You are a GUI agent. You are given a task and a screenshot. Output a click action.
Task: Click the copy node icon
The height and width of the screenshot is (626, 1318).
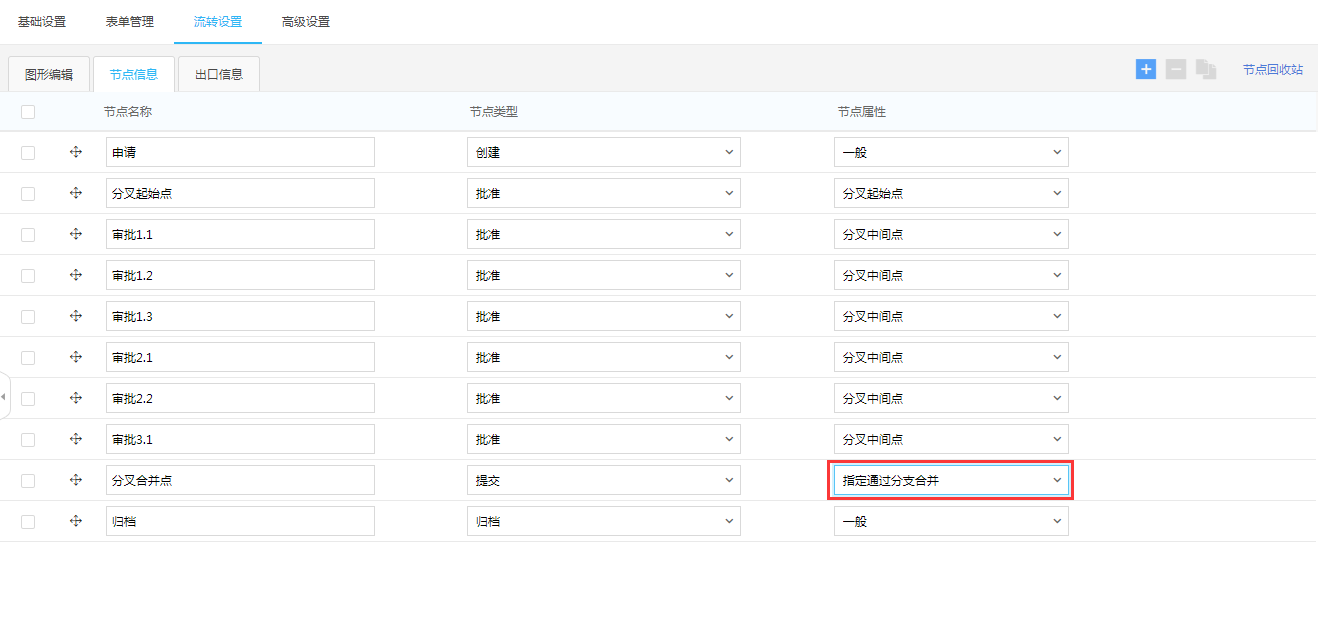(1206, 70)
